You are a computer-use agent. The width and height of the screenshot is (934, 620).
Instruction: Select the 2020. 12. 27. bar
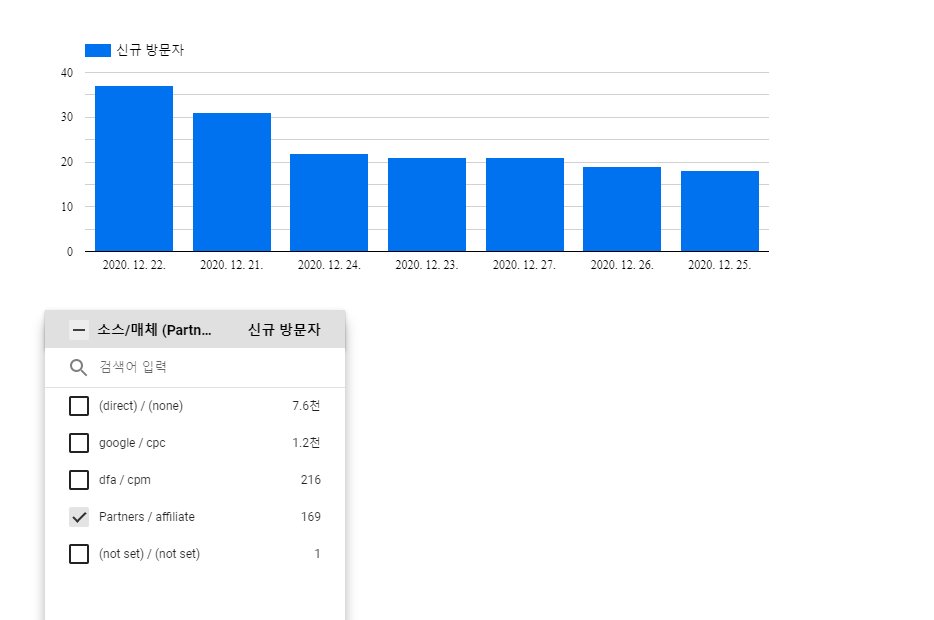point(525,205)
